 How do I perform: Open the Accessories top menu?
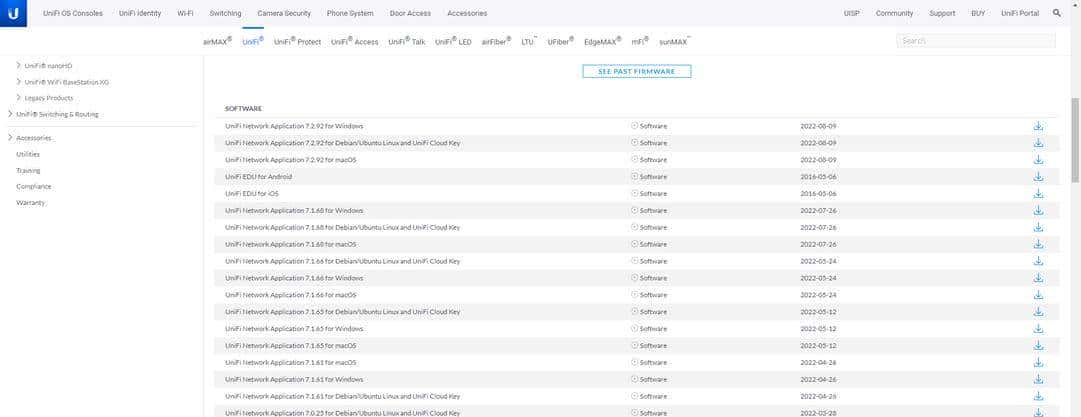467,13
